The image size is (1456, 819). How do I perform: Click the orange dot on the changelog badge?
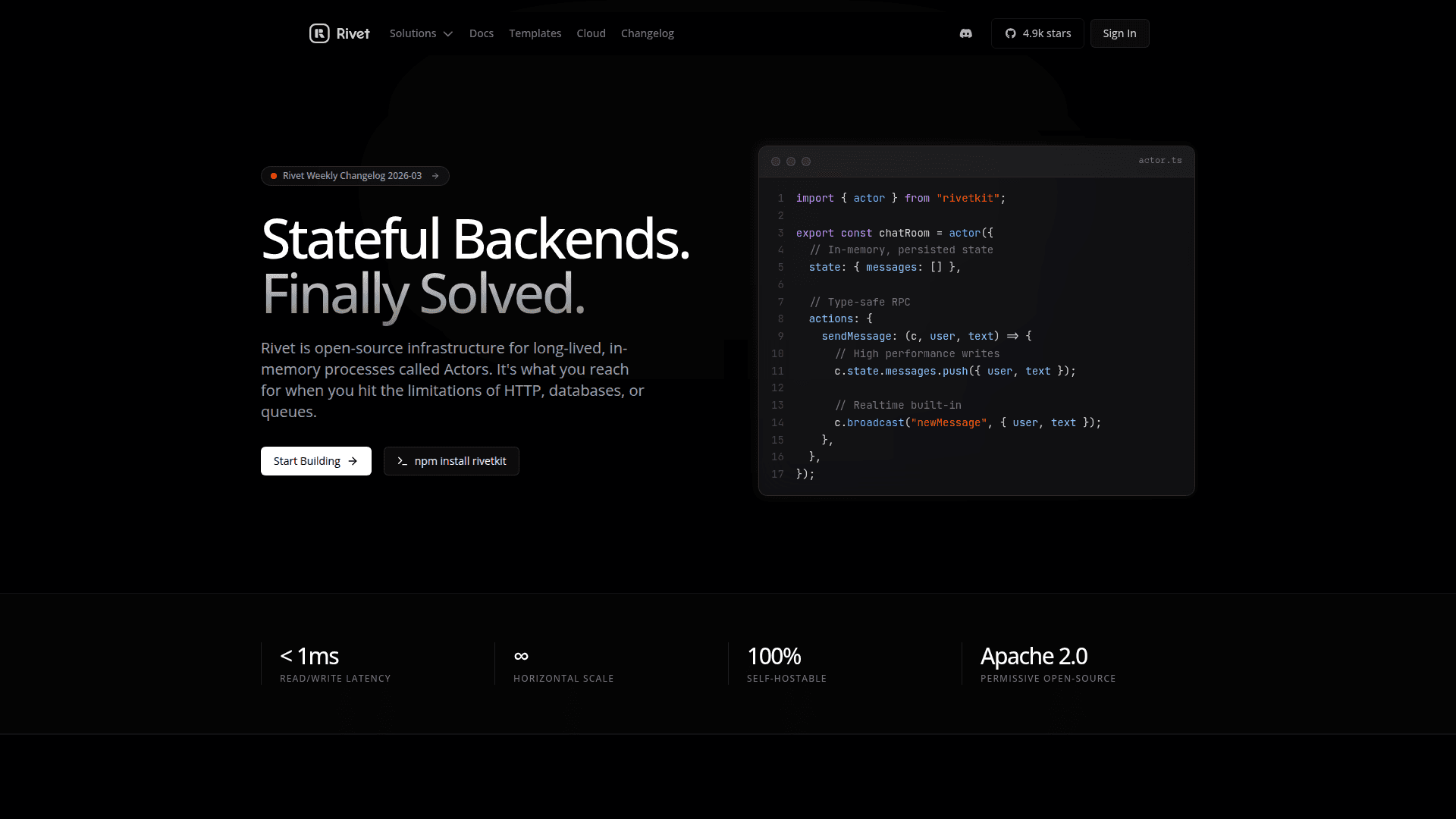click(x=274, y=176)
